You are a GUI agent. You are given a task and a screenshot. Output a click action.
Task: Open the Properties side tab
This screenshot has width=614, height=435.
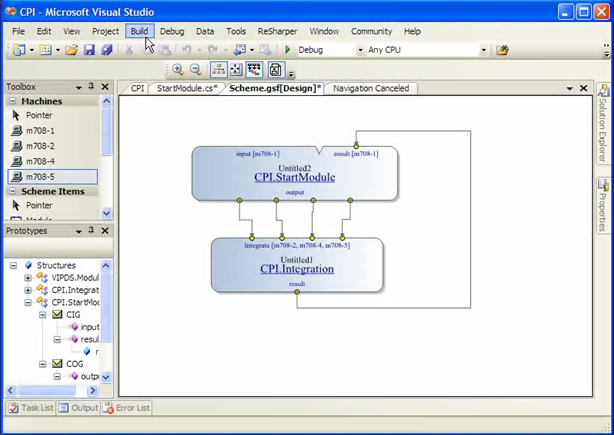coord(603,206)
